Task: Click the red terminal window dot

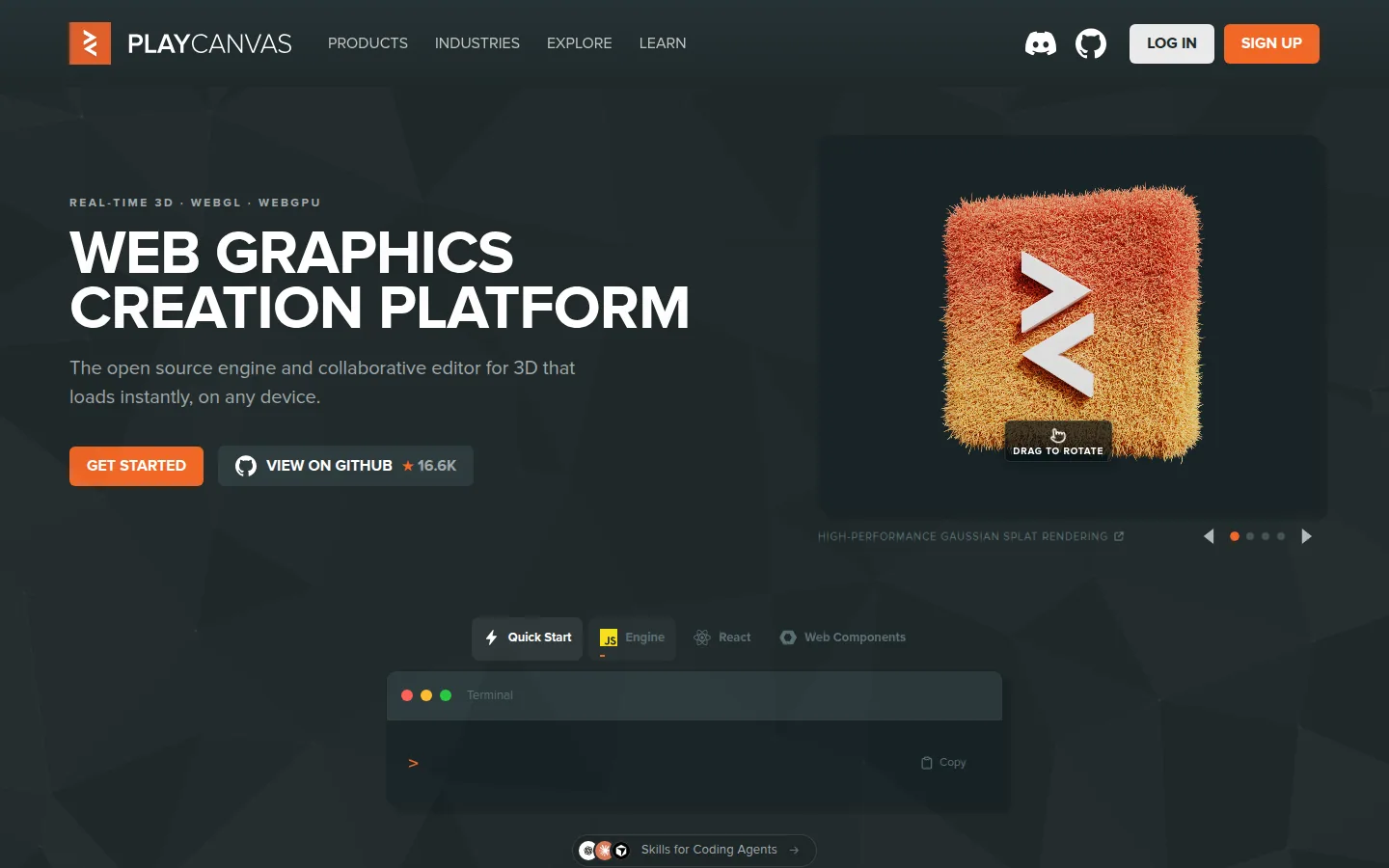Action: (x=407, y=695)
